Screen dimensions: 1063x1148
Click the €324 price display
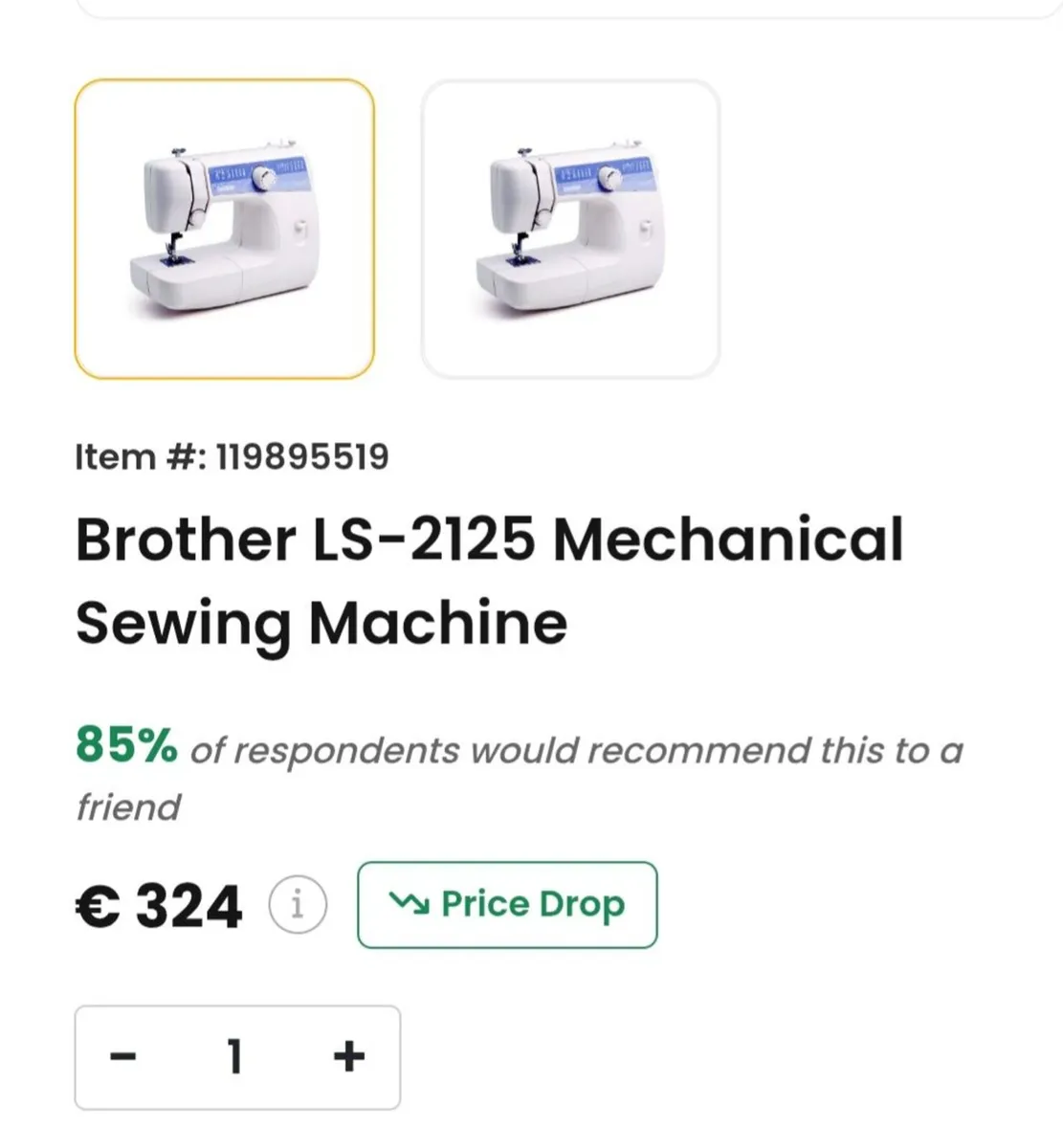[x=159, y=903]
